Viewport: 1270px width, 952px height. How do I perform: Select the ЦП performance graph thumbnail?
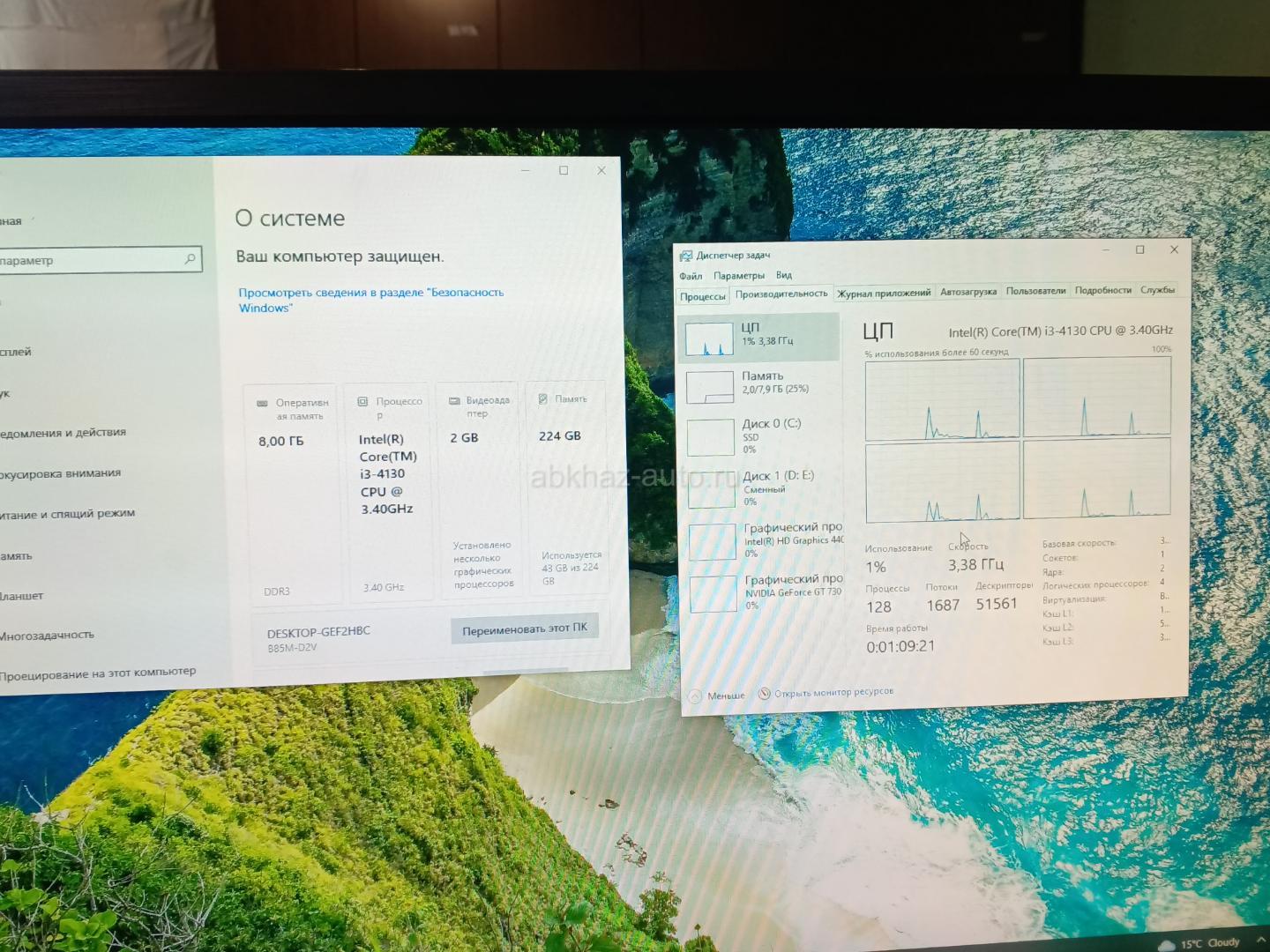coord(709,338)
